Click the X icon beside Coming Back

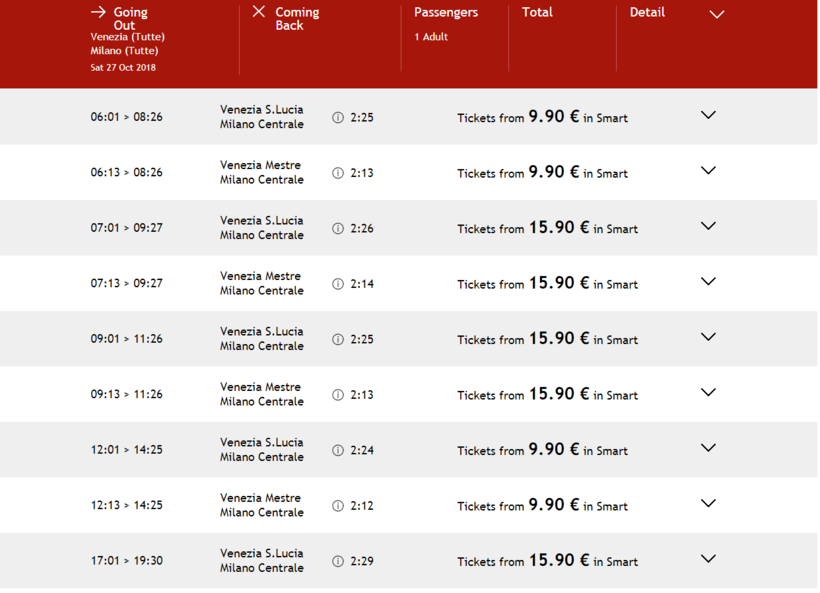pyautogui.click(x=259, y=12)
